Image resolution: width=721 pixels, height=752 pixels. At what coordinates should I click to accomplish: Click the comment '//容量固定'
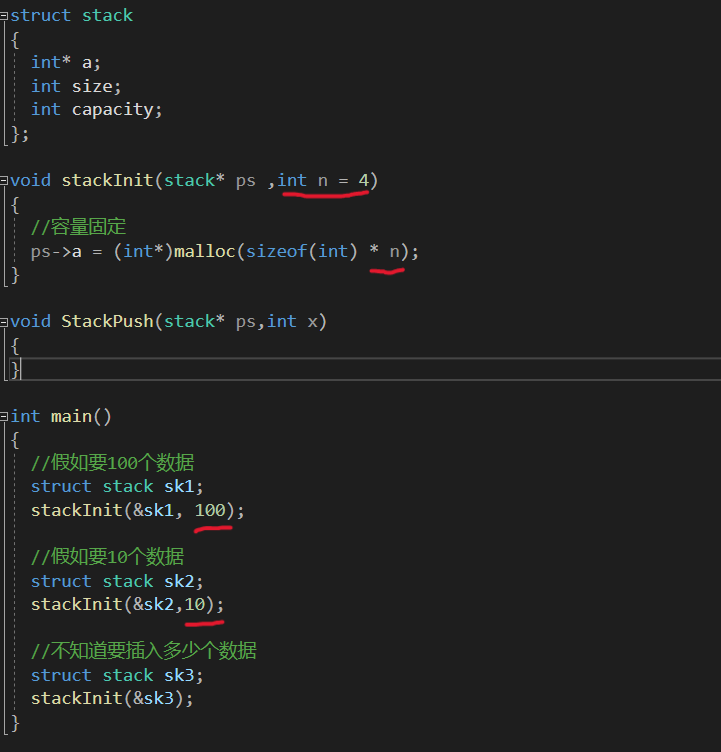pos(78,227)
